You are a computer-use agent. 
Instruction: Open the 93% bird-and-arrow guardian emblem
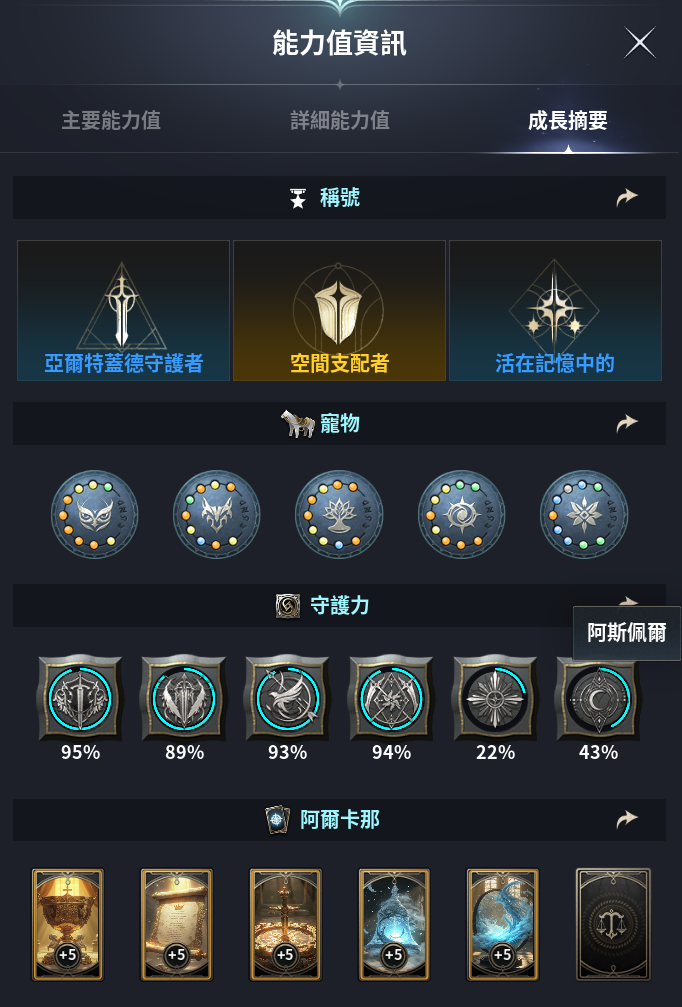[287, 698]
